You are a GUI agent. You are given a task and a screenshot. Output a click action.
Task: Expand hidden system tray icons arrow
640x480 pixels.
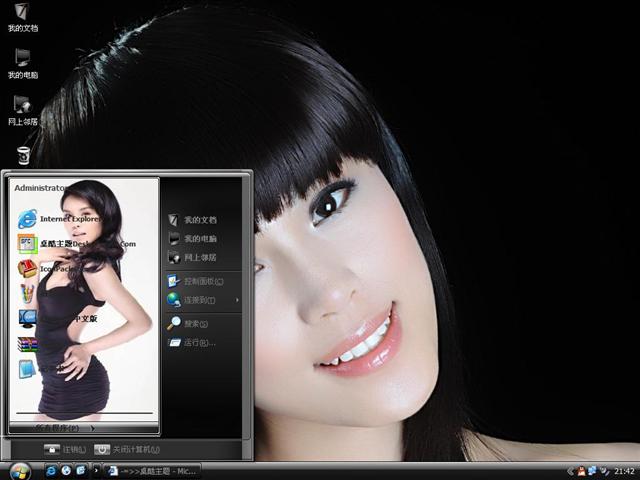click(x=570, y=471)
